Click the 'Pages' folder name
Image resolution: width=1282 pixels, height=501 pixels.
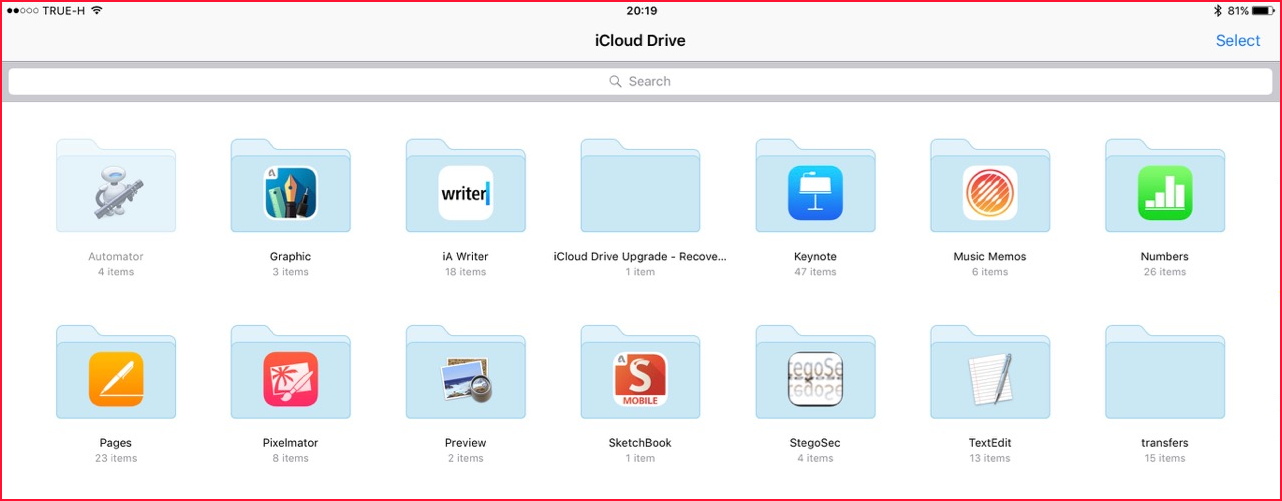coord(116,443)
